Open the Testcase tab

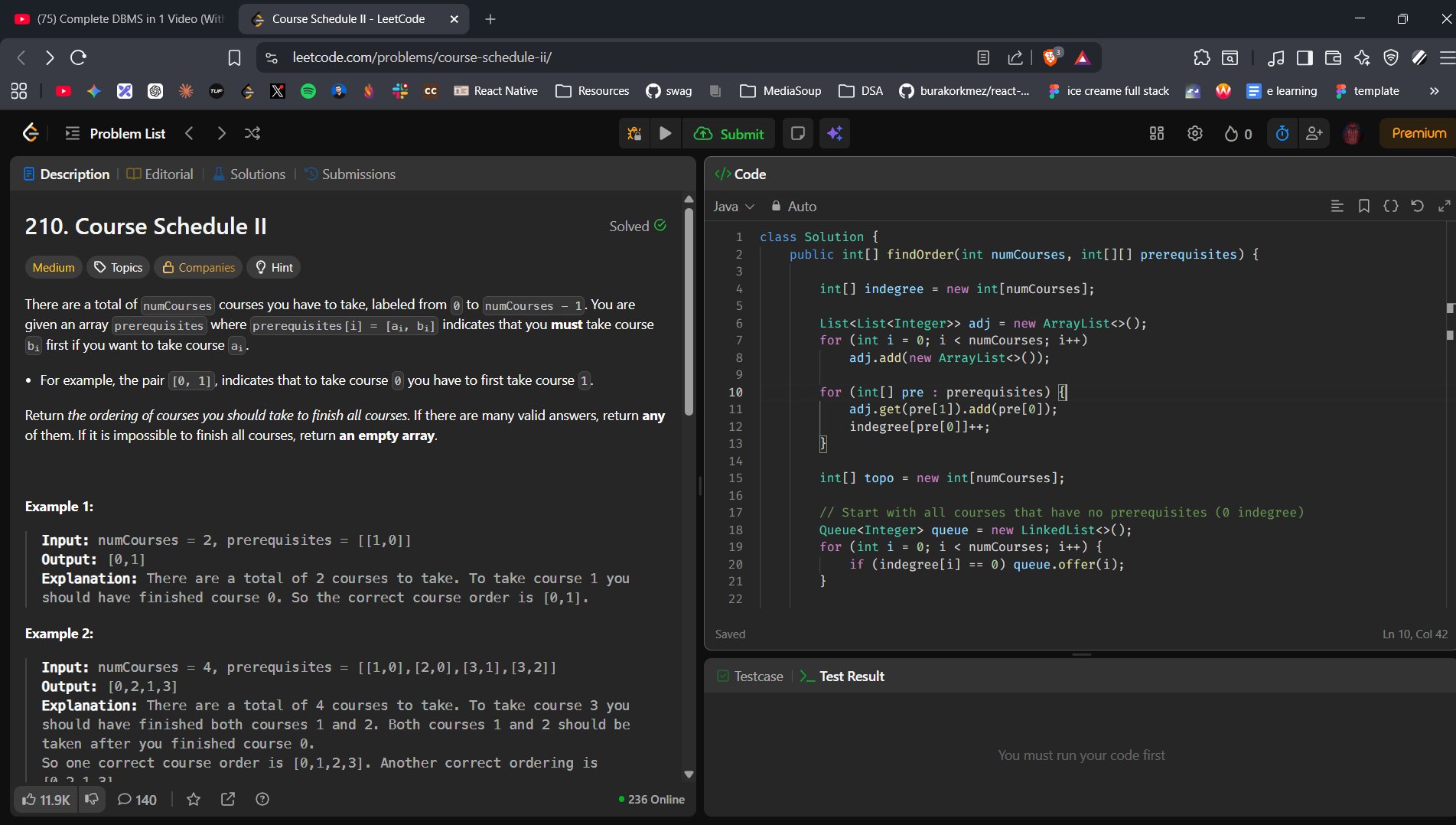coord(750,677)
